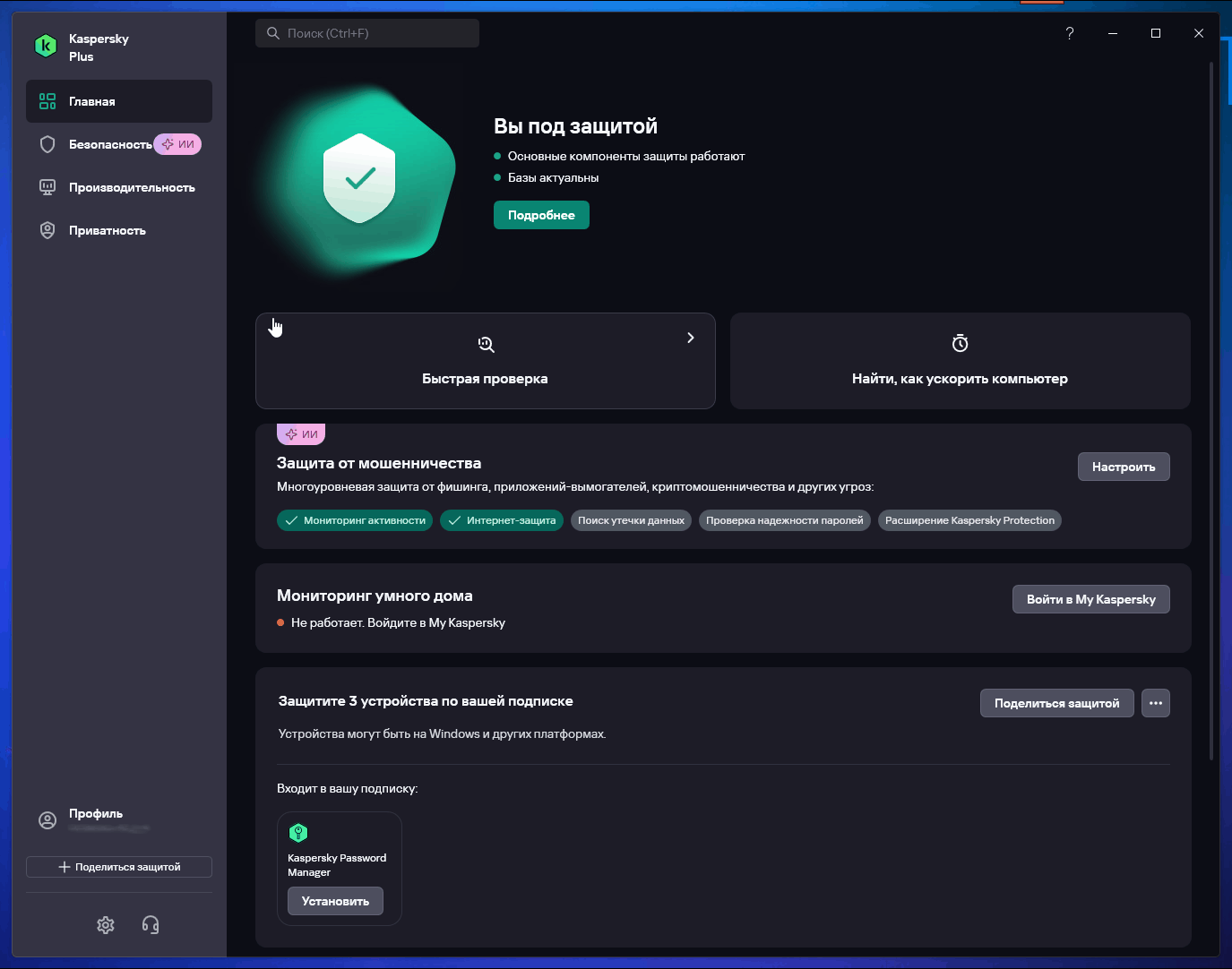The height and width of the screenshot is (969, 1232).
Task: Click 'Защитите 3 устройства по вашей подписке' heading
Action: click(426, 701)
